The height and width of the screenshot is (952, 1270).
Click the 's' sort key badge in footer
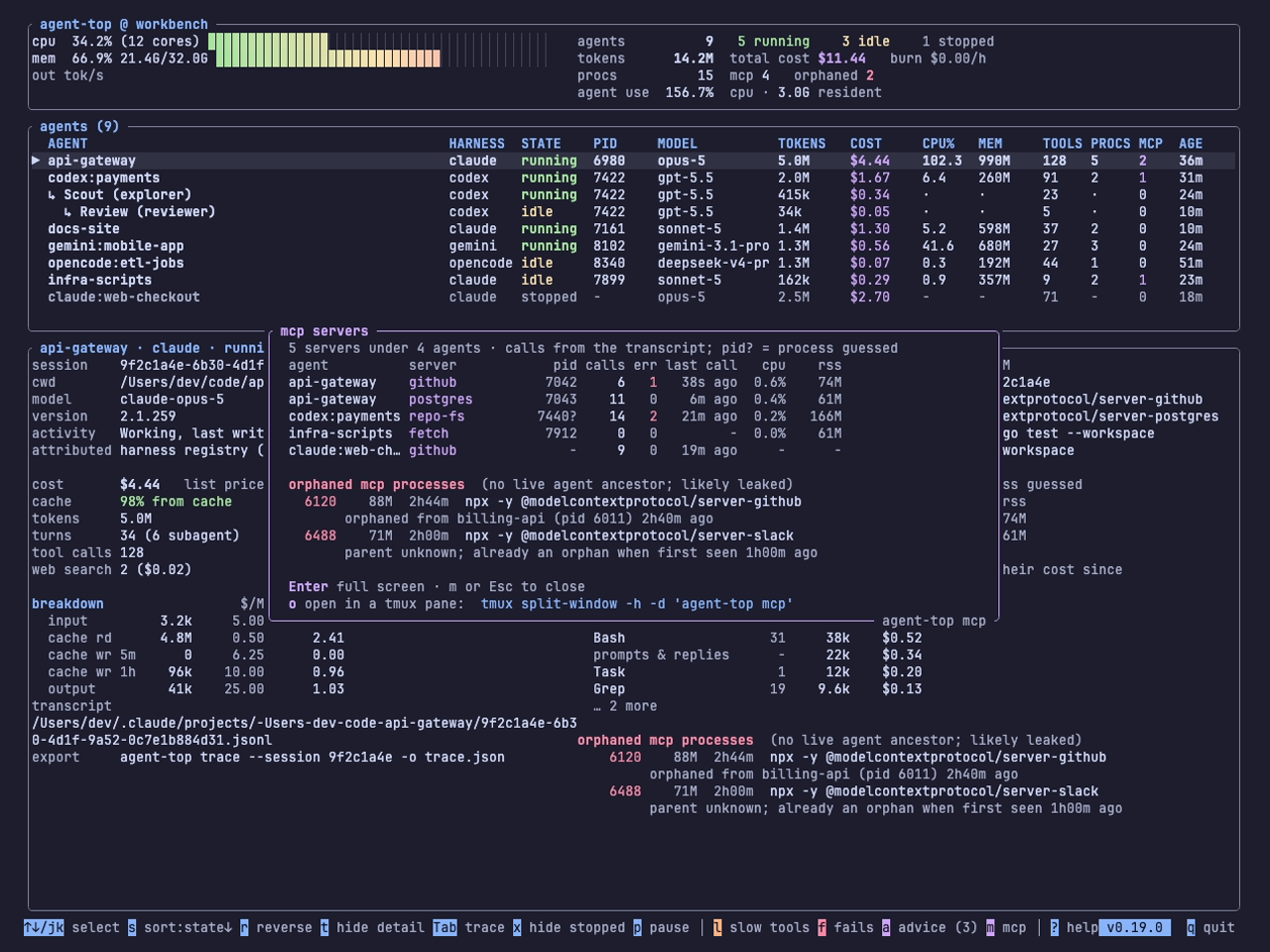click(x=132, y=927)
